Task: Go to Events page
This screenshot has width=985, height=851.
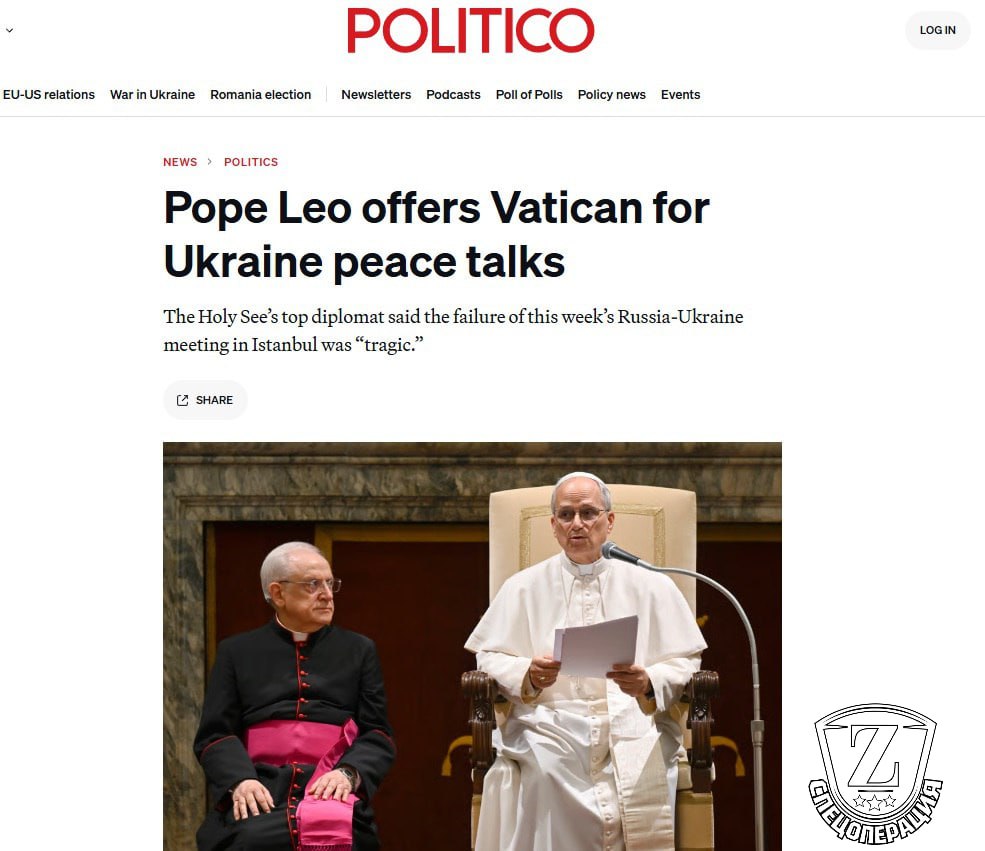Action: pos(680,94)
